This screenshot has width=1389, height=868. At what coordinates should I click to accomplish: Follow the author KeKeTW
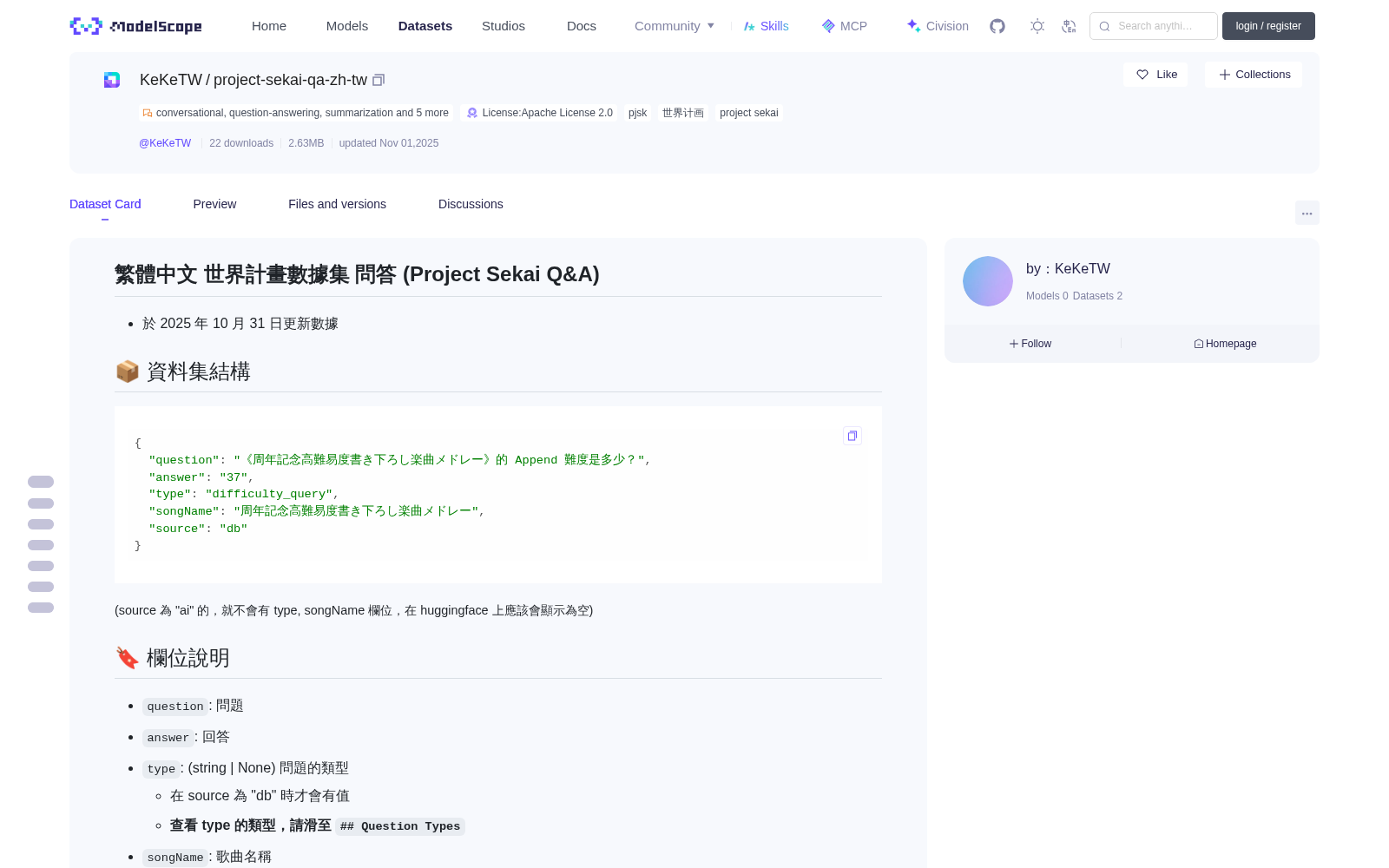tap(1030, 344)
